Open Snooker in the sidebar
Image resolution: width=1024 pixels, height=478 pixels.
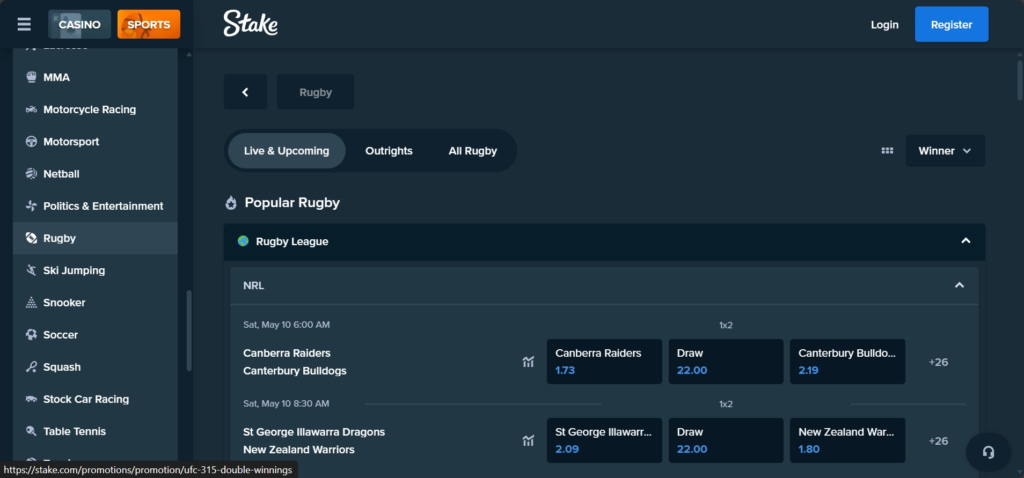point(95,302)
